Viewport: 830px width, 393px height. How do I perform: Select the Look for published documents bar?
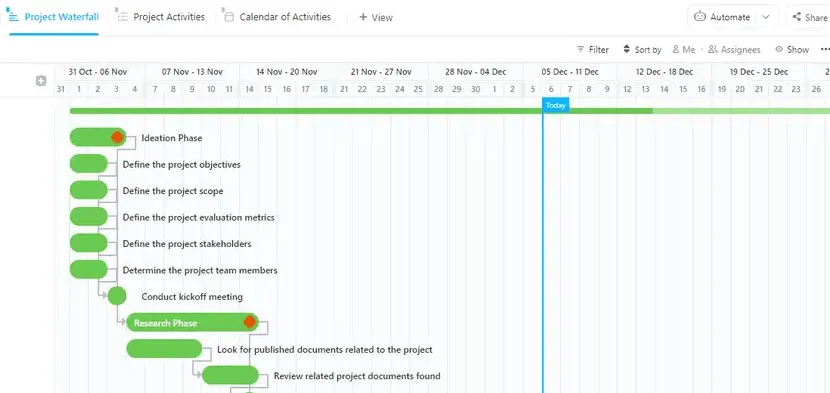click(x=164, y=349)
